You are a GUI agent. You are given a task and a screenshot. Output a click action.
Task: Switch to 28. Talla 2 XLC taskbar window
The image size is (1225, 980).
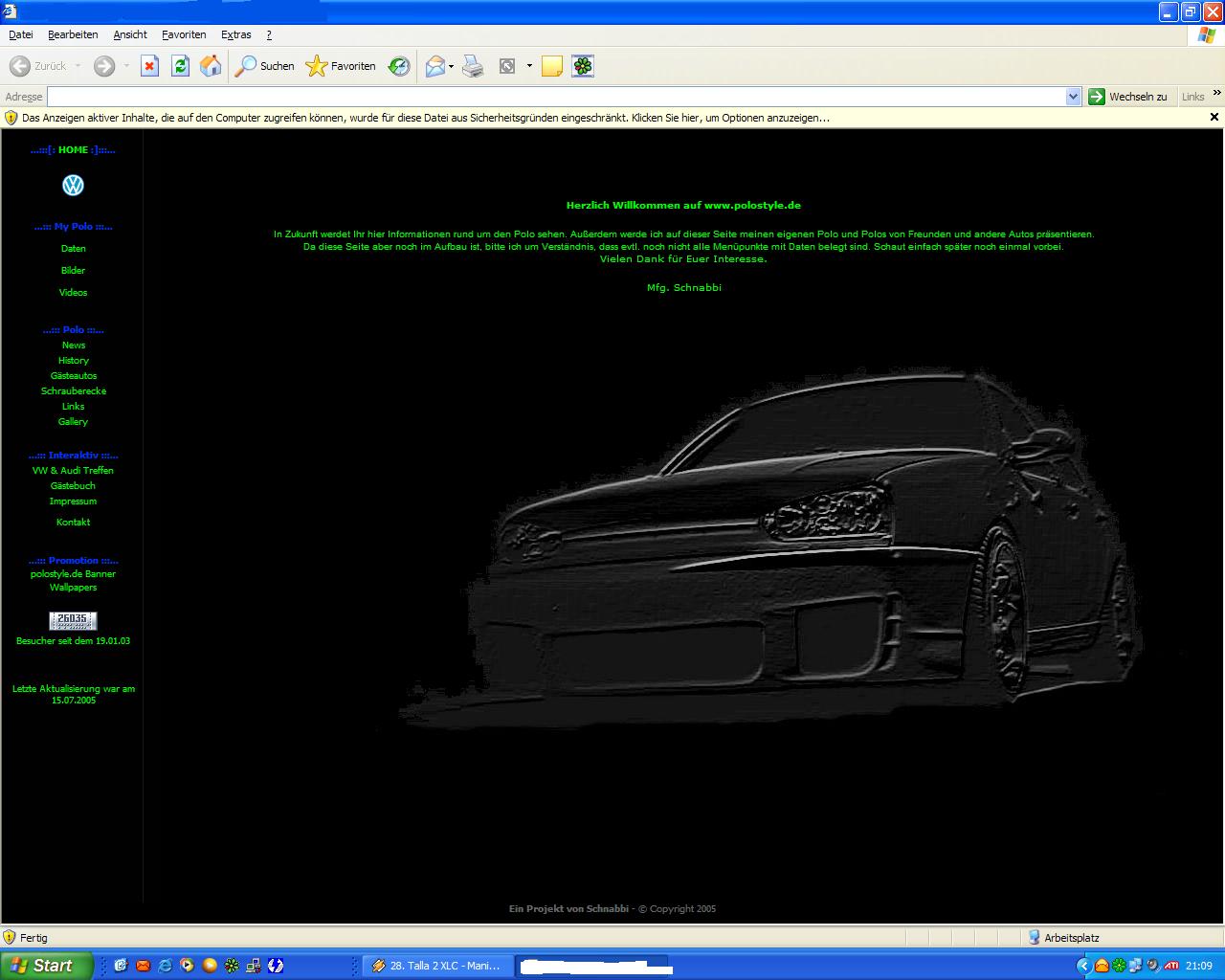click(437, 966)
